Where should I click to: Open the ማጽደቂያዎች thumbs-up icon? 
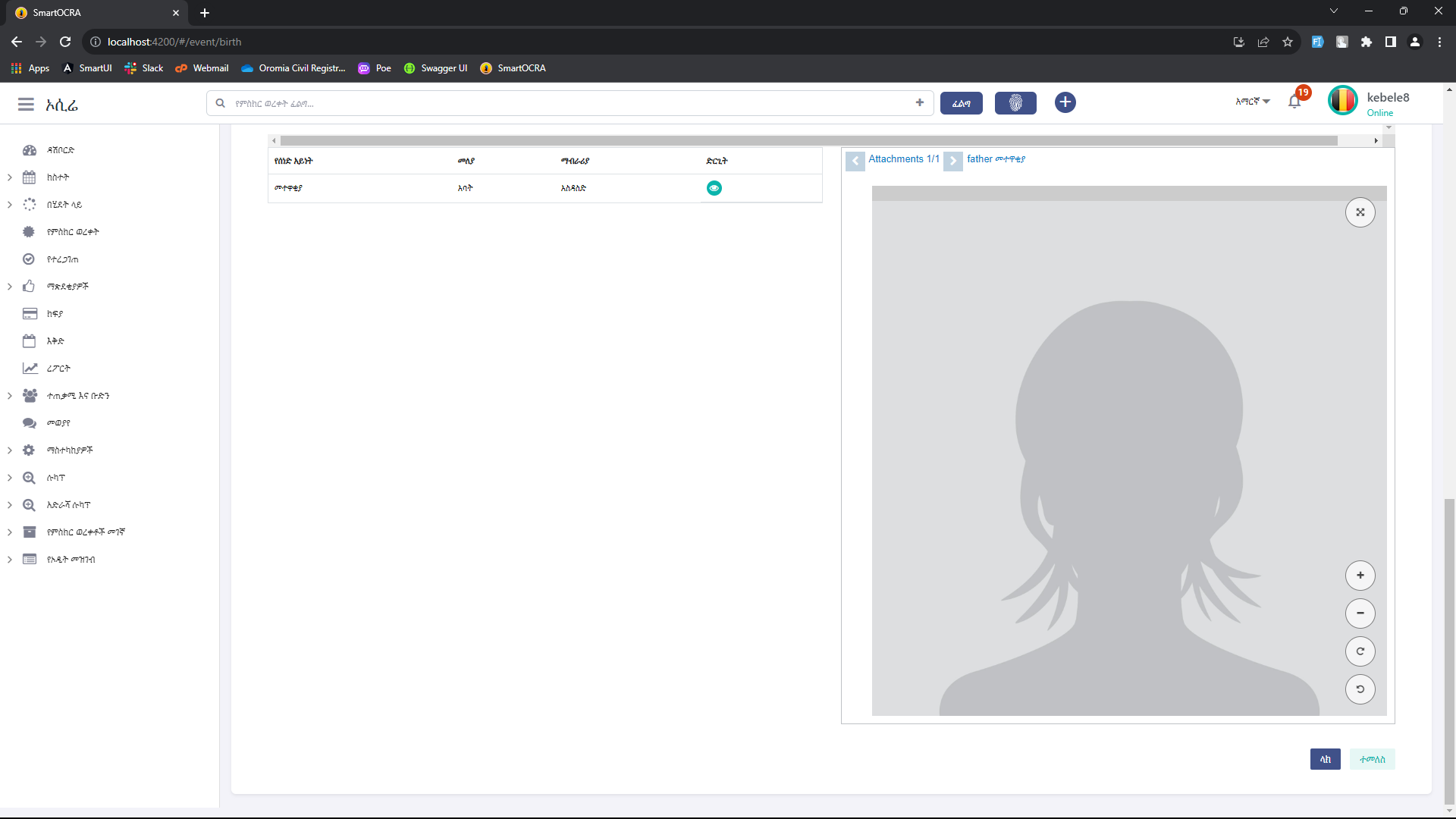tap(30, 287)
